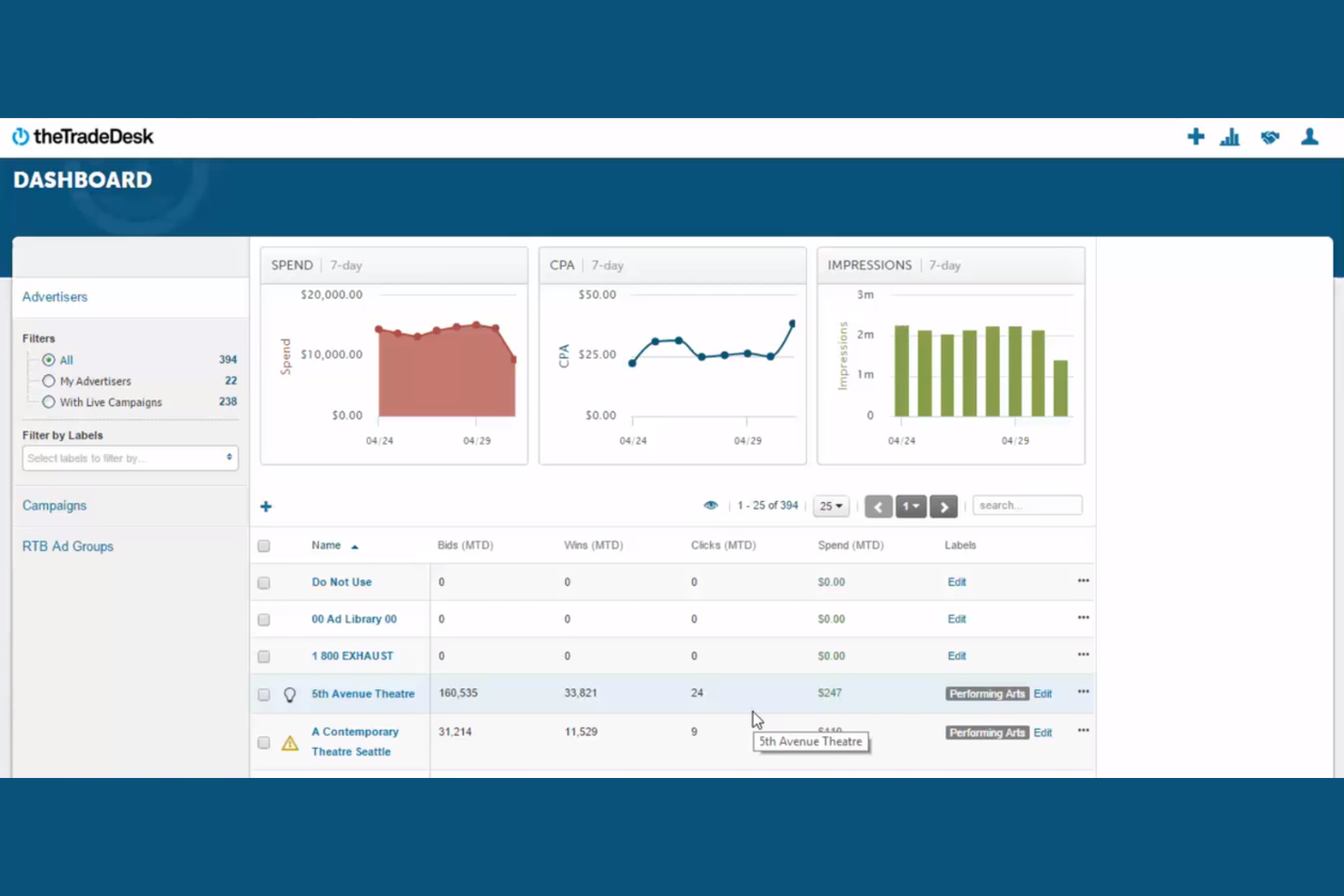The width and height of the screenshot is (1344, 896).
Task: Click the Labels column header
Action: (x=960, y=546)
